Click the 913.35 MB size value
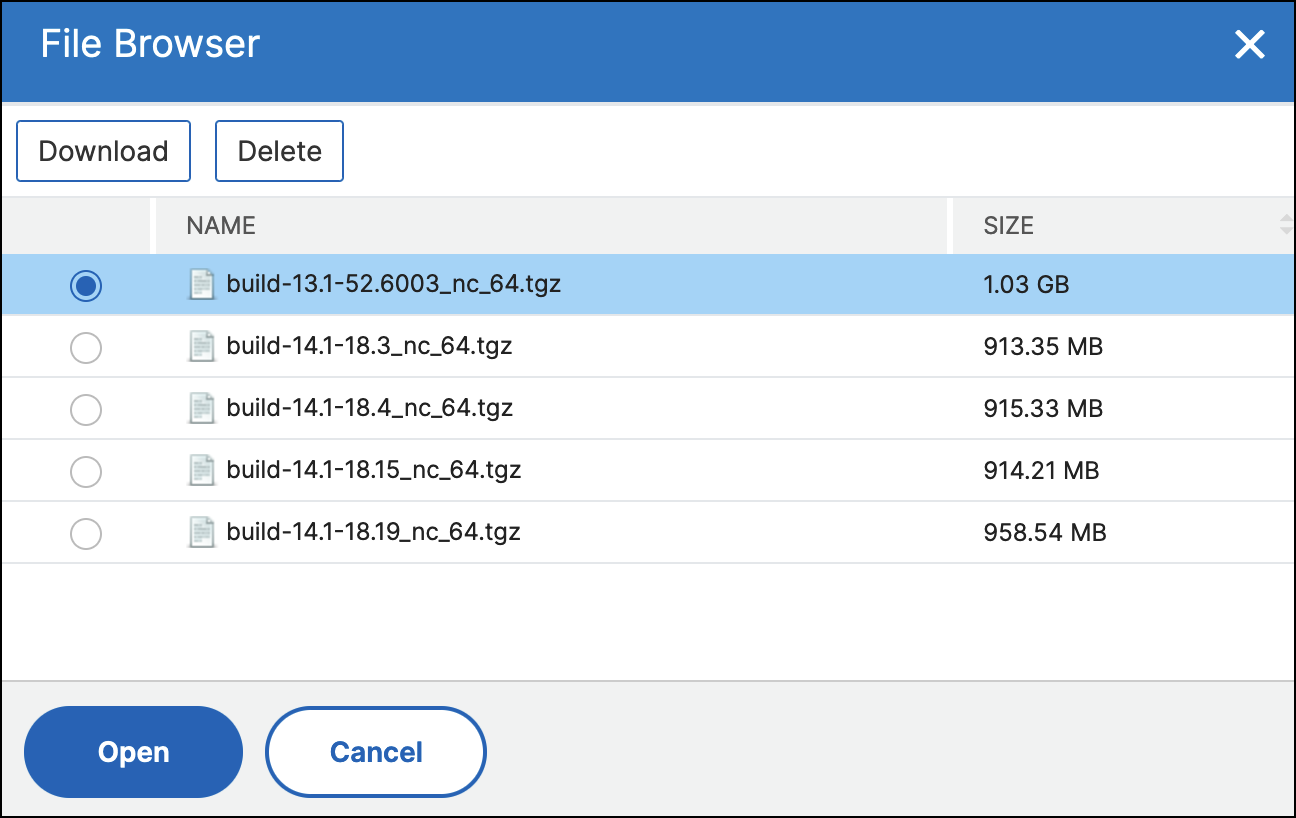Screen dimensions: 1296x818 coord(1043,347)
